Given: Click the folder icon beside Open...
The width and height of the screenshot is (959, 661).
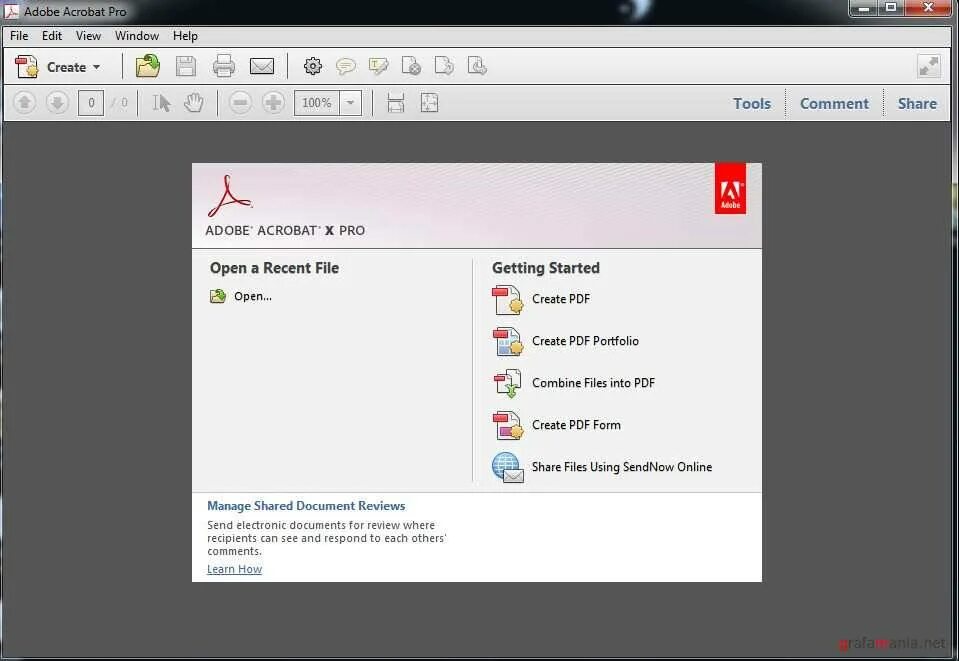Looking at the screenshot, I should [x=218, y=297].
